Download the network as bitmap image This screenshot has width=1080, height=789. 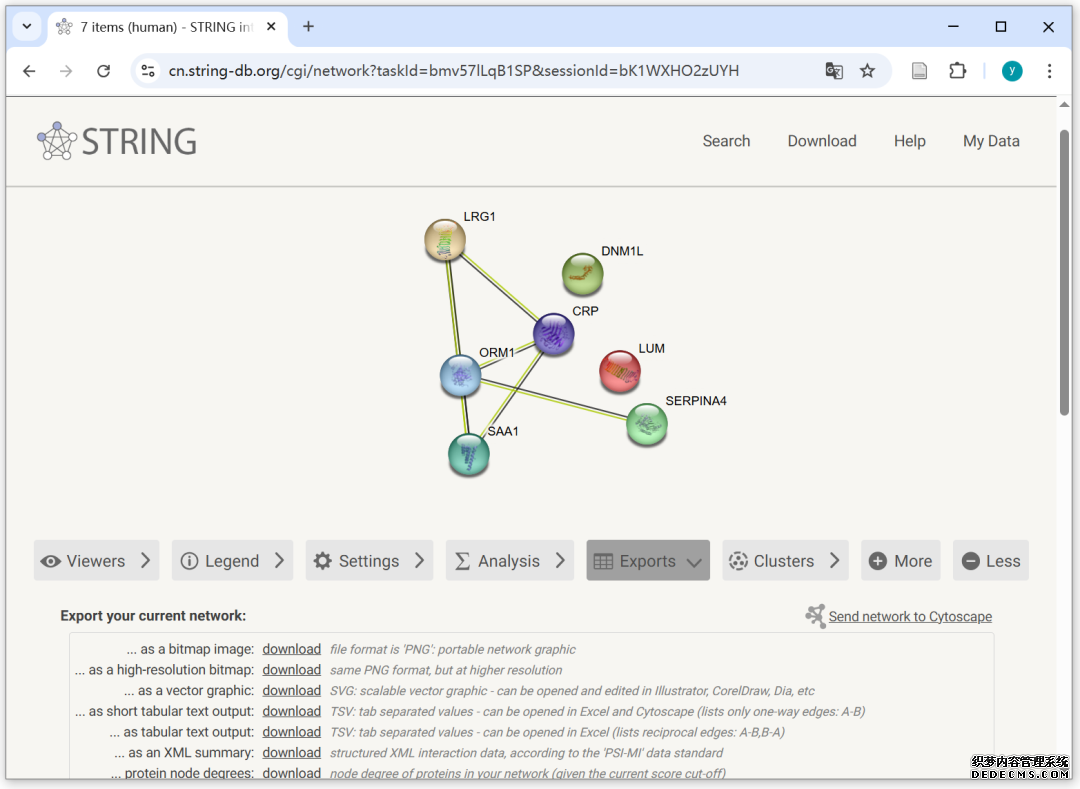coord(291,649)
